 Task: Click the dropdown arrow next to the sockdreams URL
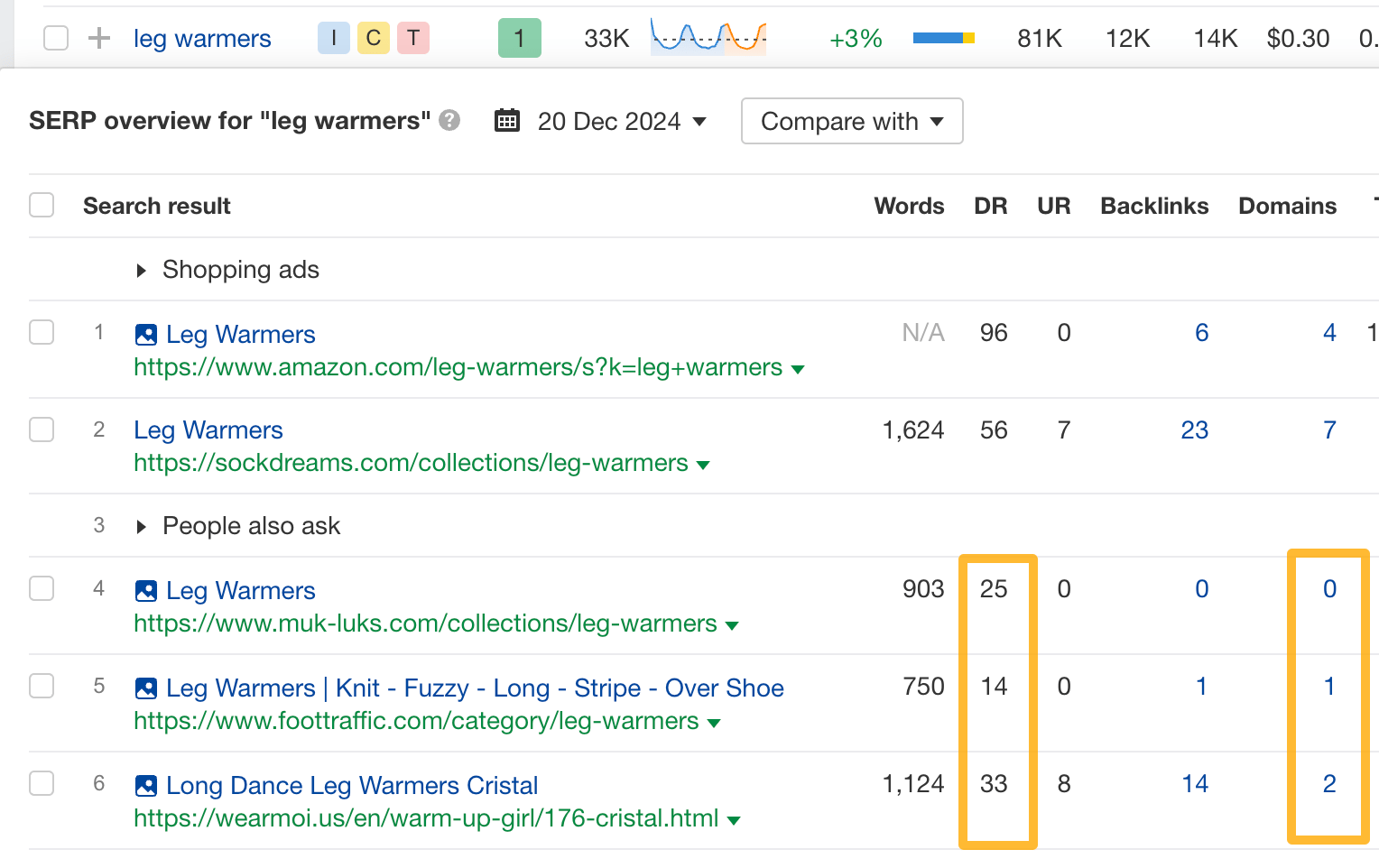point(704,464)
